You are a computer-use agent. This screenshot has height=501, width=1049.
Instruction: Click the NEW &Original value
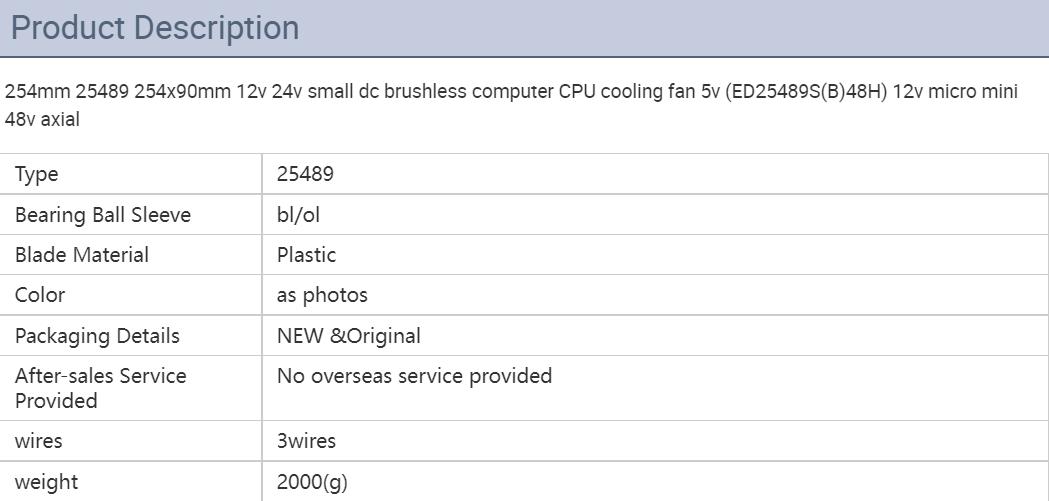tap(349, 335)
